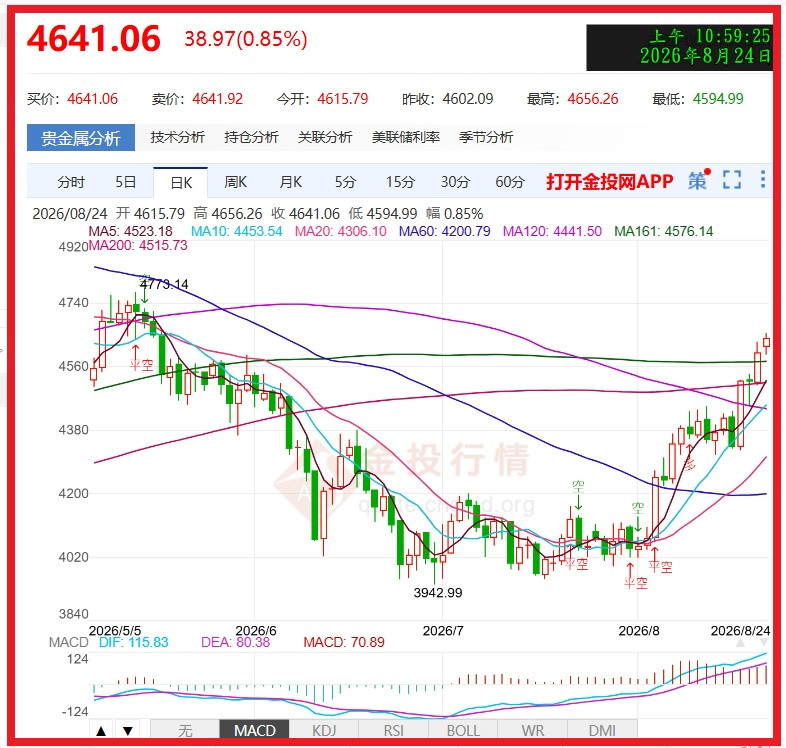Click the DIF: 115.83 label
786x748 pixels.
133,642
